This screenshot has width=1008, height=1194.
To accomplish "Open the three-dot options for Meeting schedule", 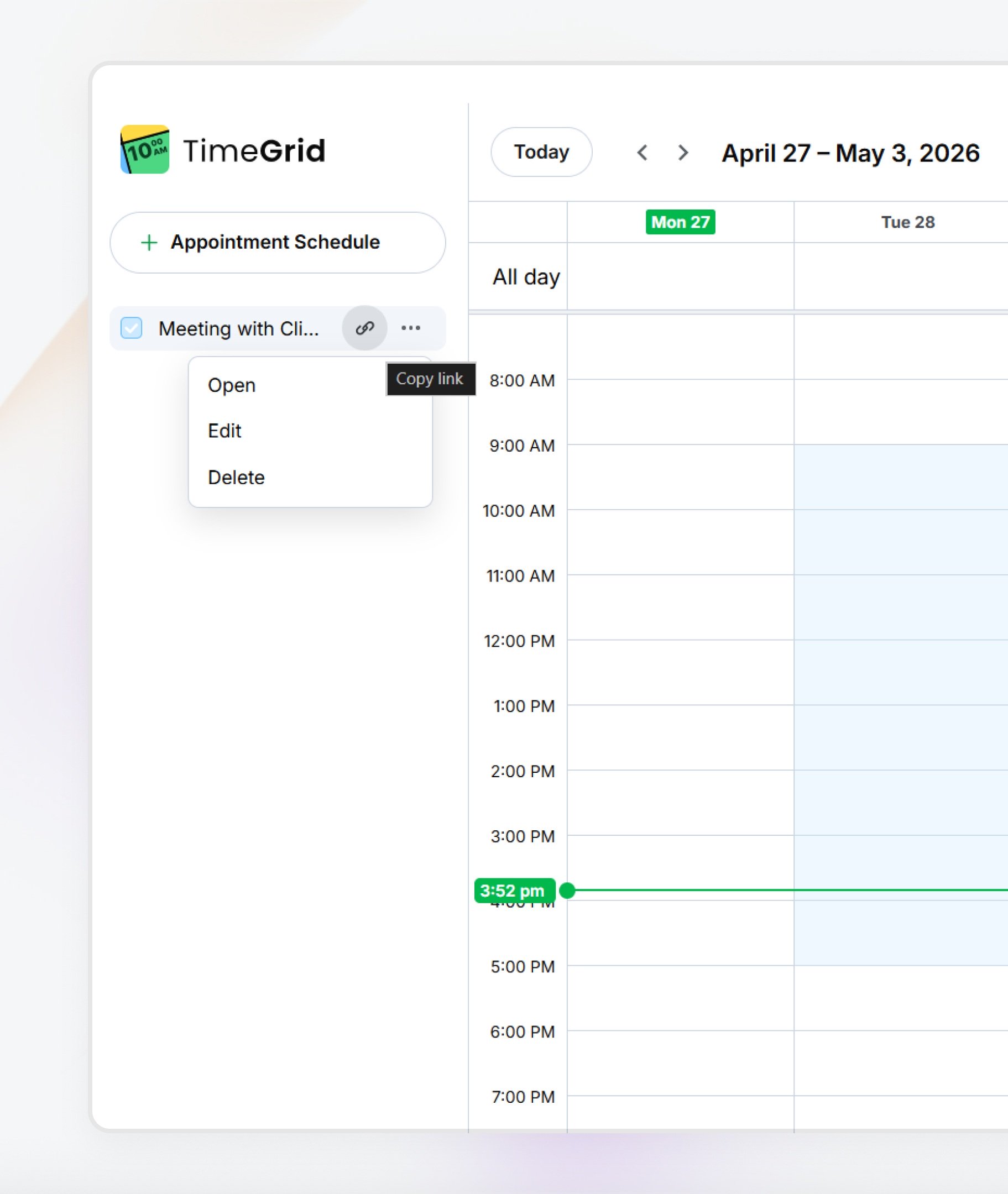I will (411, 328).
